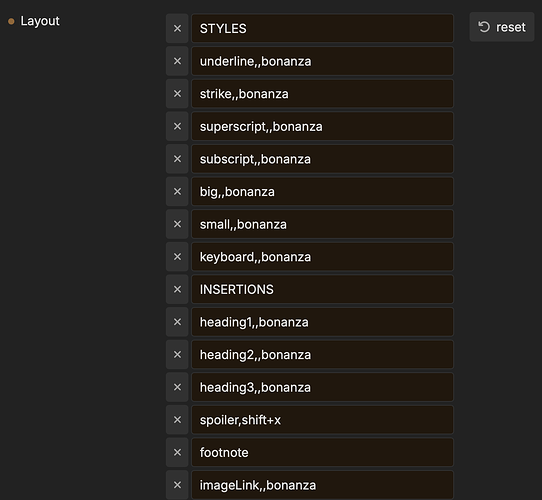The width and height of the screenshot is (542, 500).
Task: Focus the INSERTIONS input field
Action: (x=323, y=289)
